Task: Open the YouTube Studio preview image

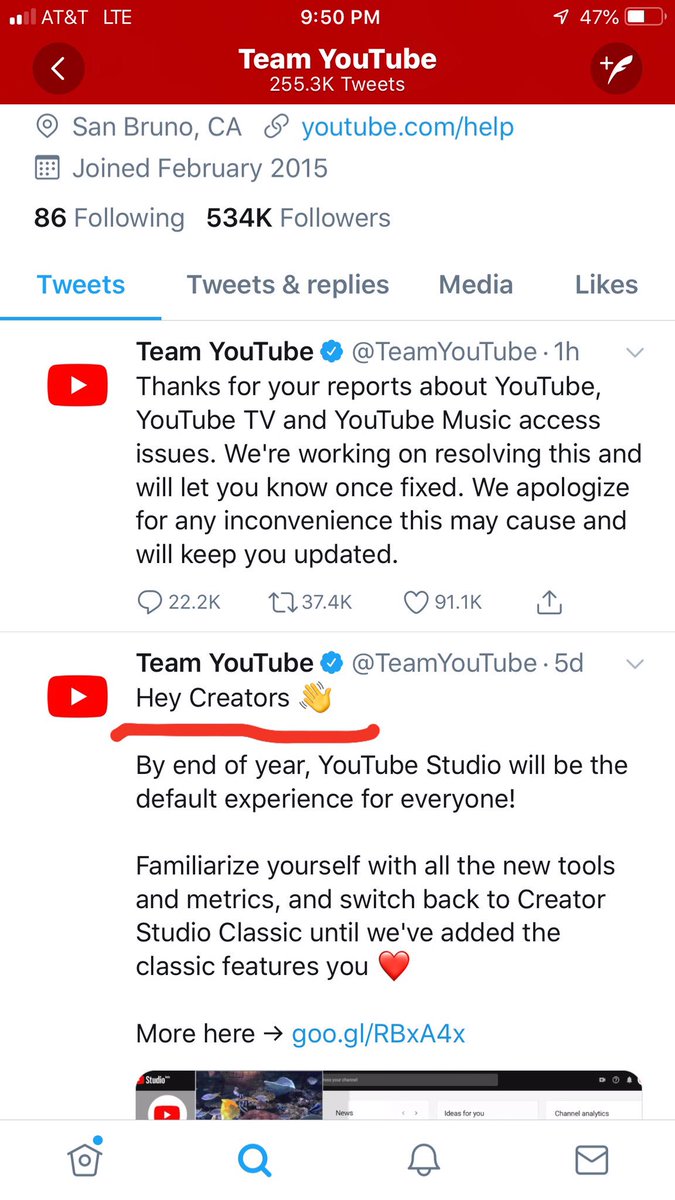Action: (x=388, y=1095)
